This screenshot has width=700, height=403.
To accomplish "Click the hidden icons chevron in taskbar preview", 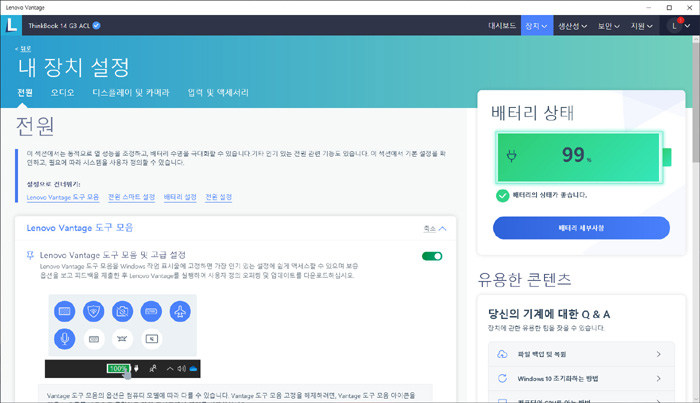I will pos(170,369).
